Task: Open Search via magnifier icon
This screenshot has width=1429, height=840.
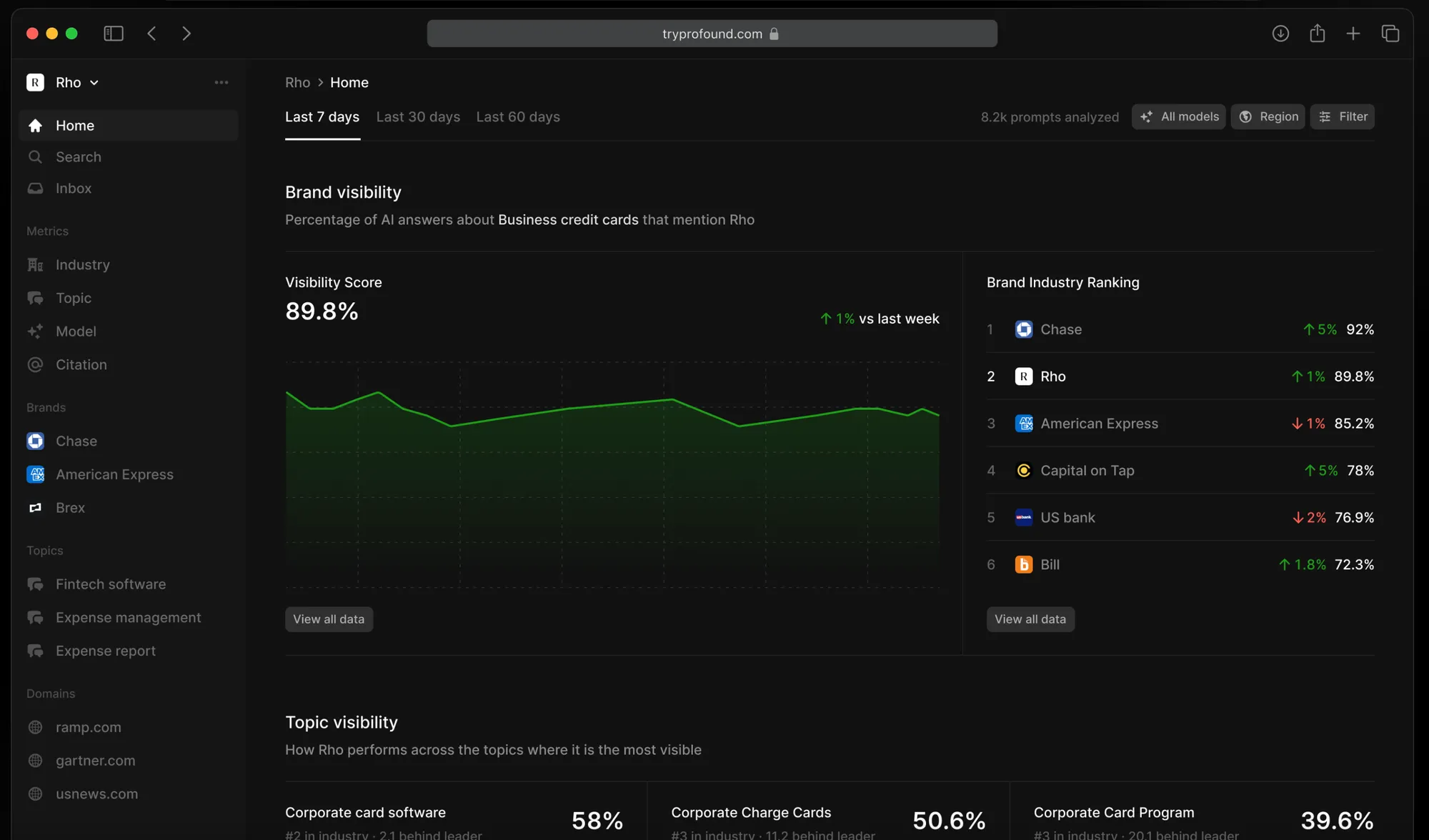Action: click(x=35, y=157)
